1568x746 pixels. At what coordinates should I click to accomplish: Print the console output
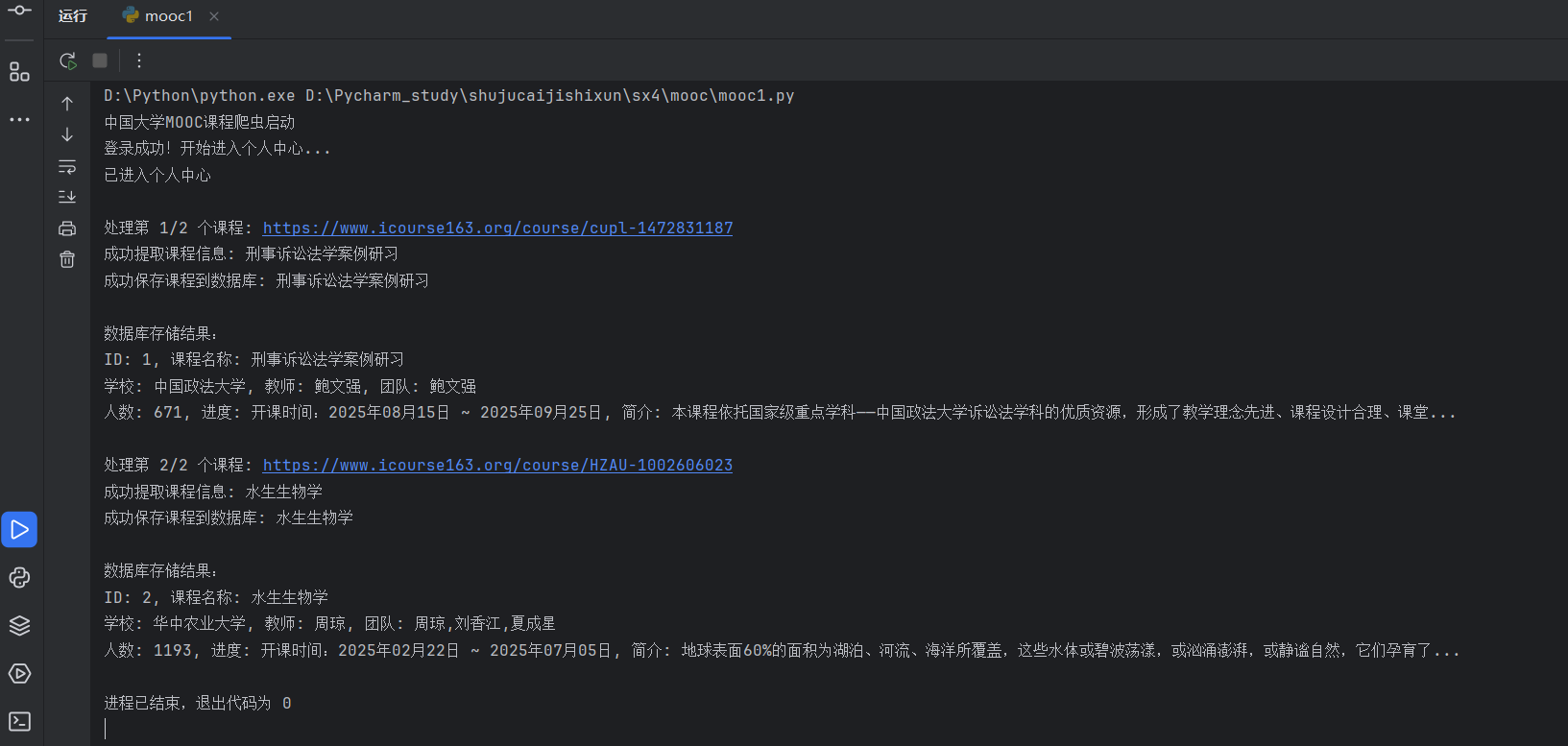tap(67, 229)
